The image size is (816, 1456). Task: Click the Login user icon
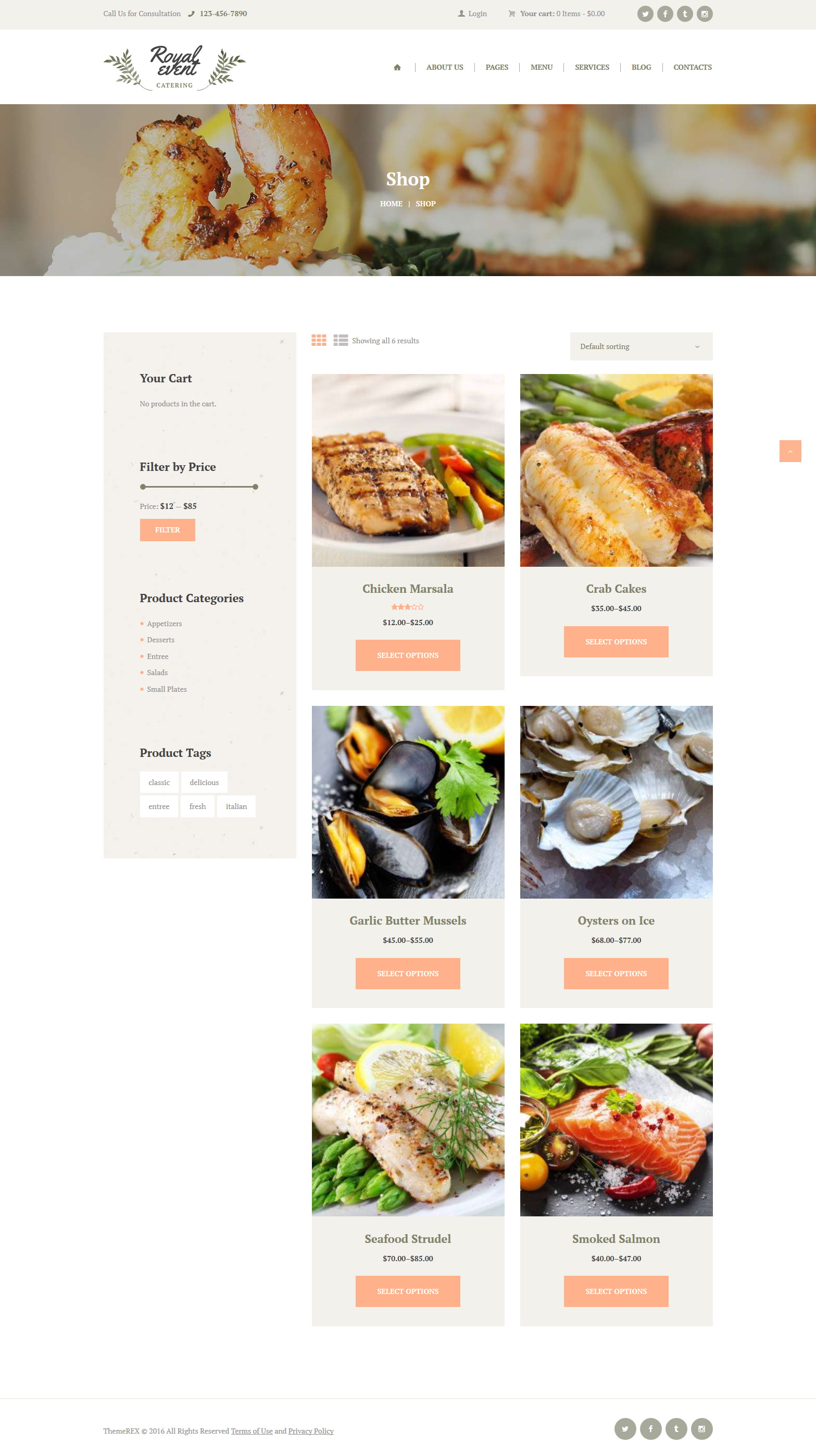click(461, 14)
